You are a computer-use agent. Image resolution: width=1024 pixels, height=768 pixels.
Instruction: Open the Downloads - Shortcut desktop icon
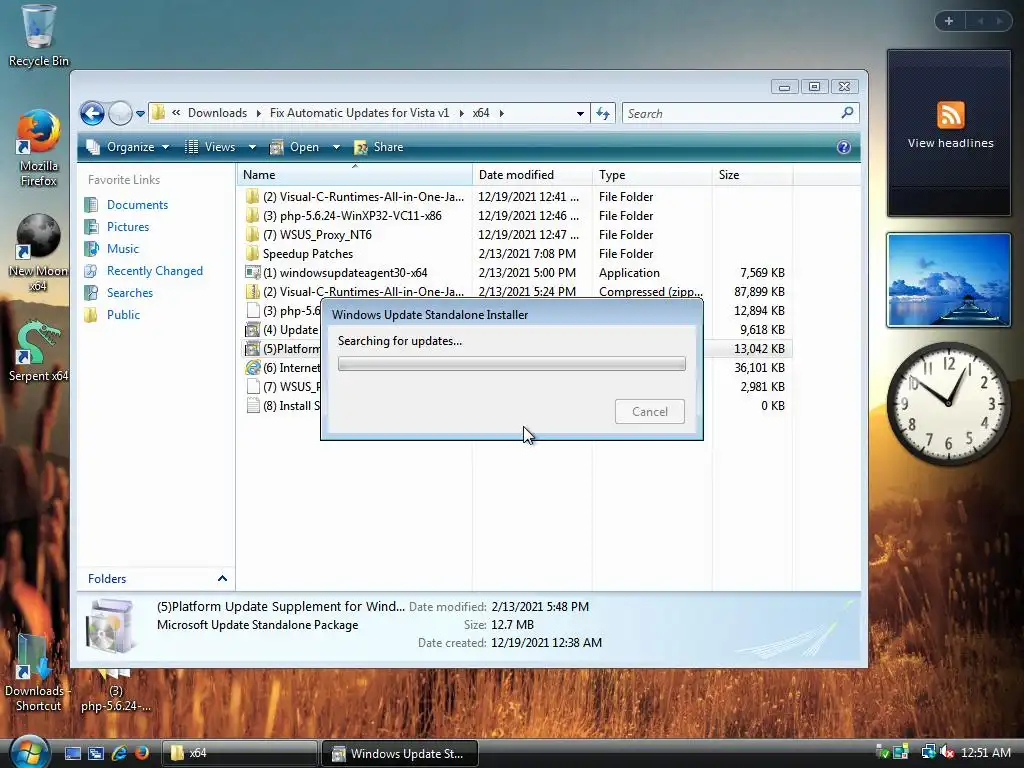click(x=38, y=674)
